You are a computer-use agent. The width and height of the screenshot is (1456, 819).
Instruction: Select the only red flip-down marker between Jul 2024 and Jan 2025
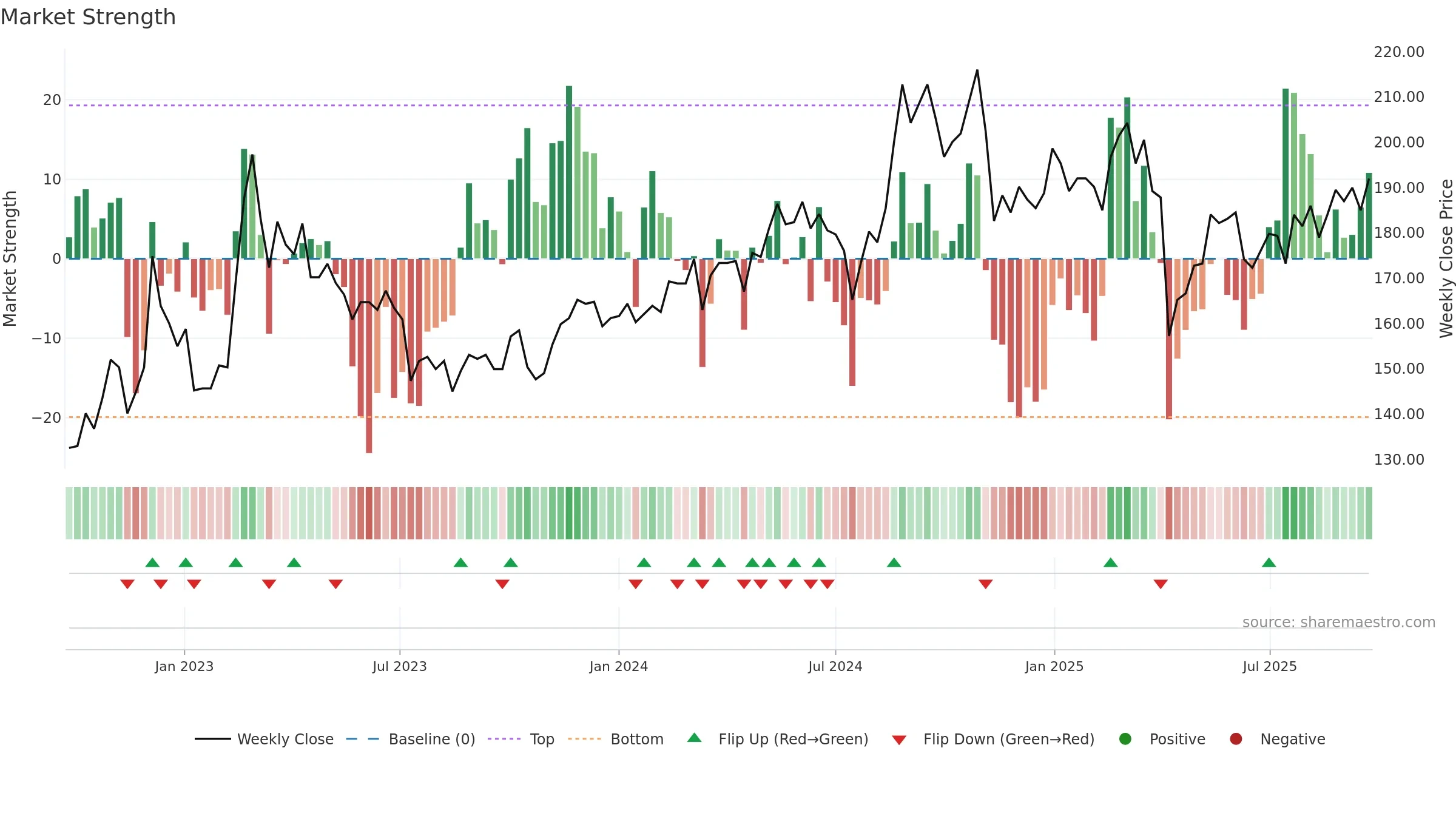coord(986,584)
